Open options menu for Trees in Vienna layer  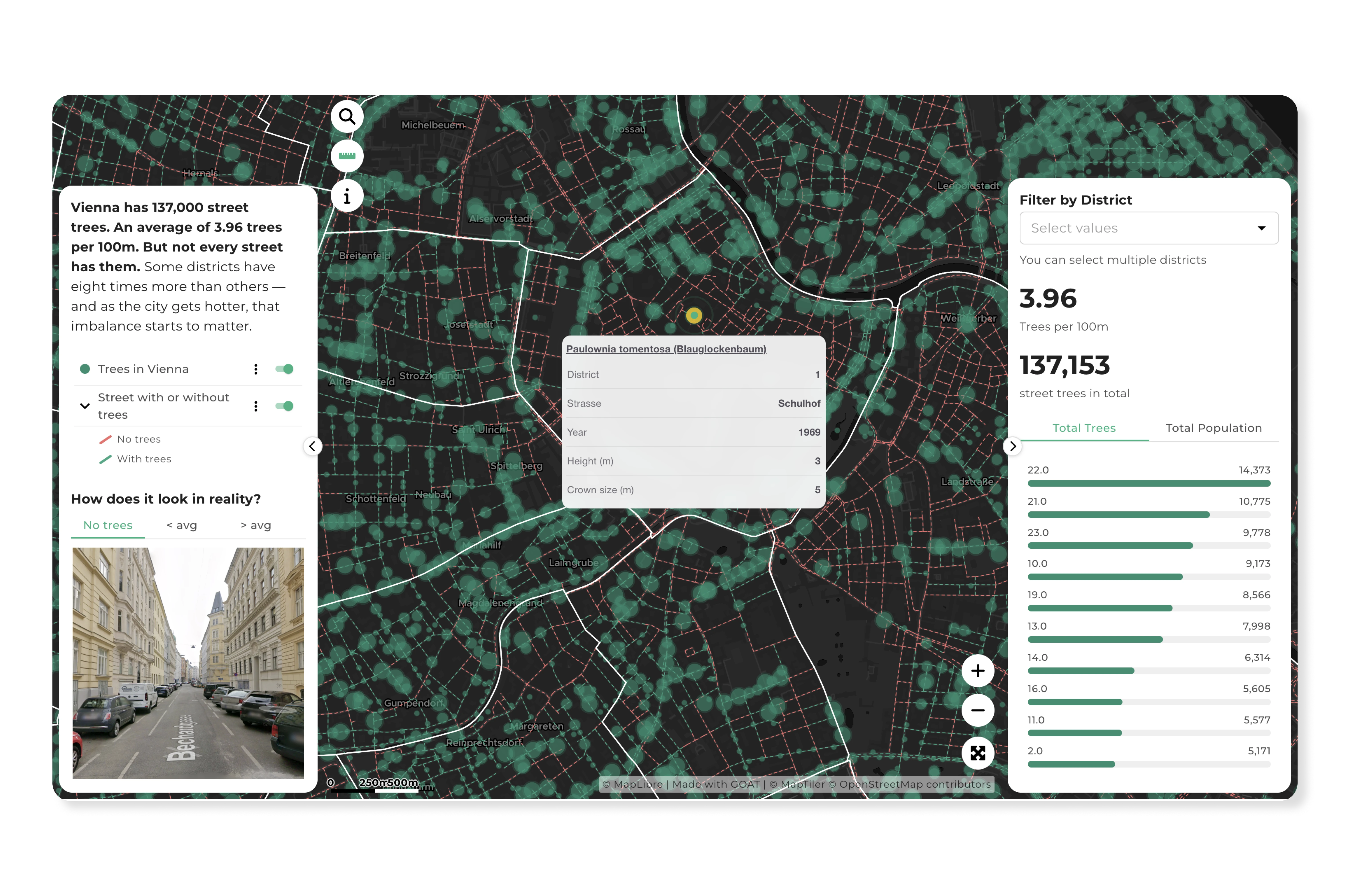[255, 369]
